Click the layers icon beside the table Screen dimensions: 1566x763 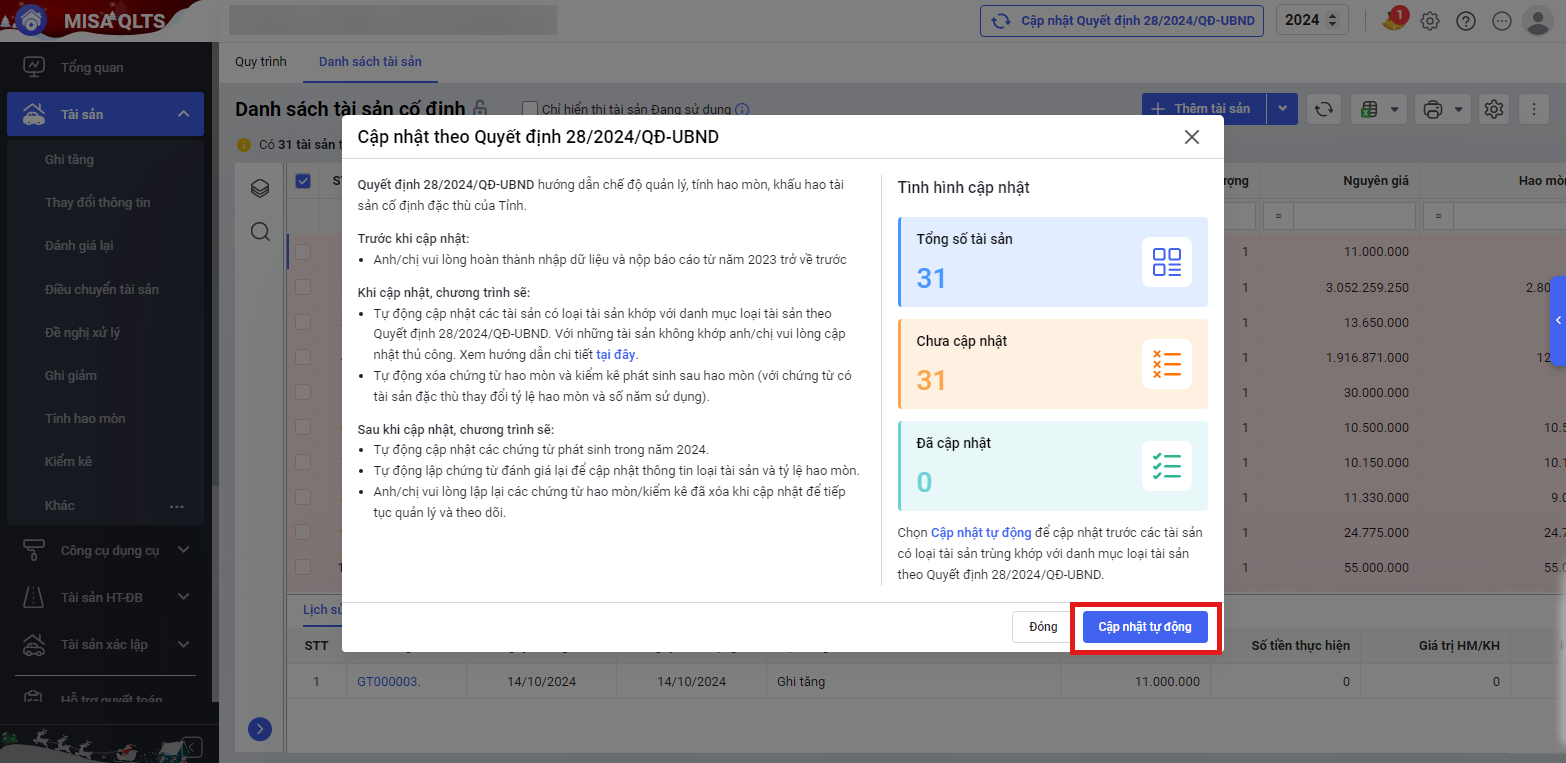260,188
